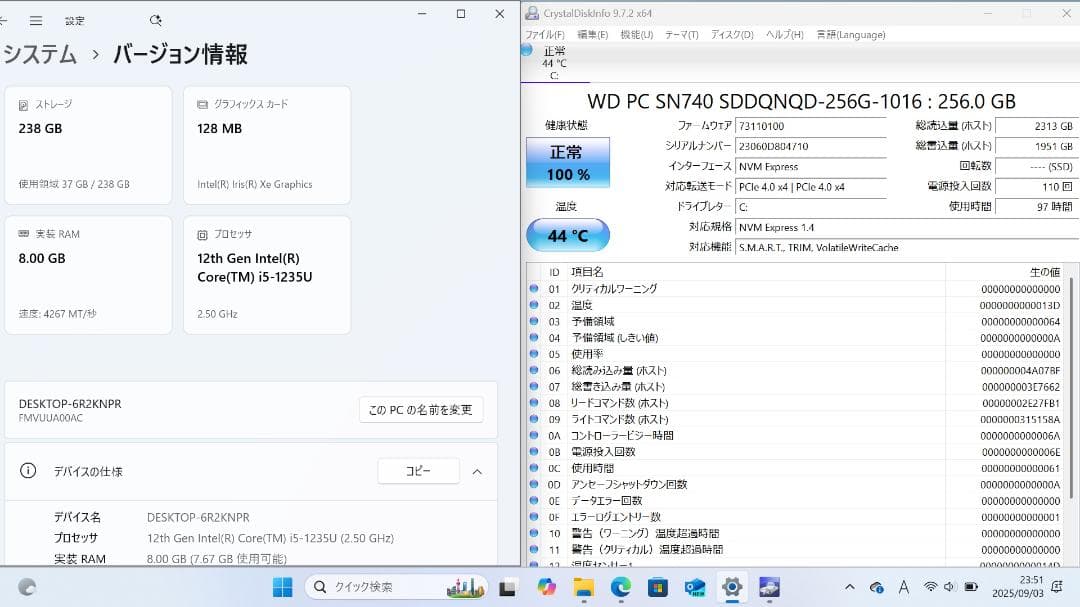Screen dimensions: 1080x607
Task: Click the blue dot beside 温度
Action: (x=533, y=305)
